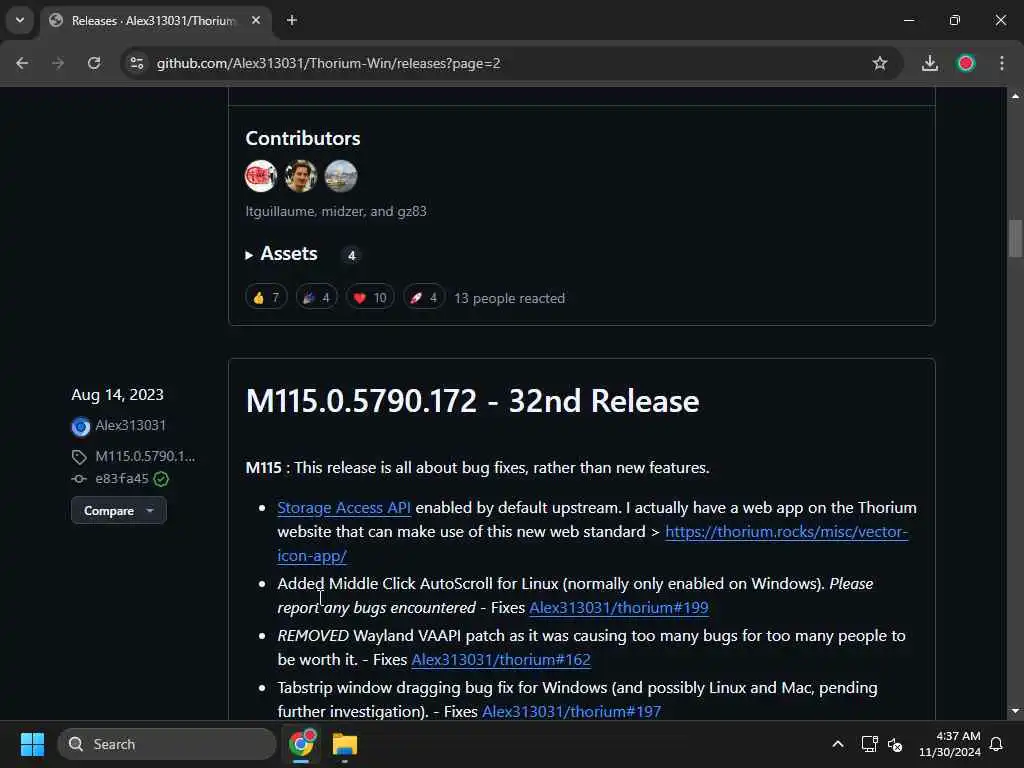The height and width of the screenshot is (768, 1024).
Task: Open the Windows Start menu
Action: coord(32,744)
